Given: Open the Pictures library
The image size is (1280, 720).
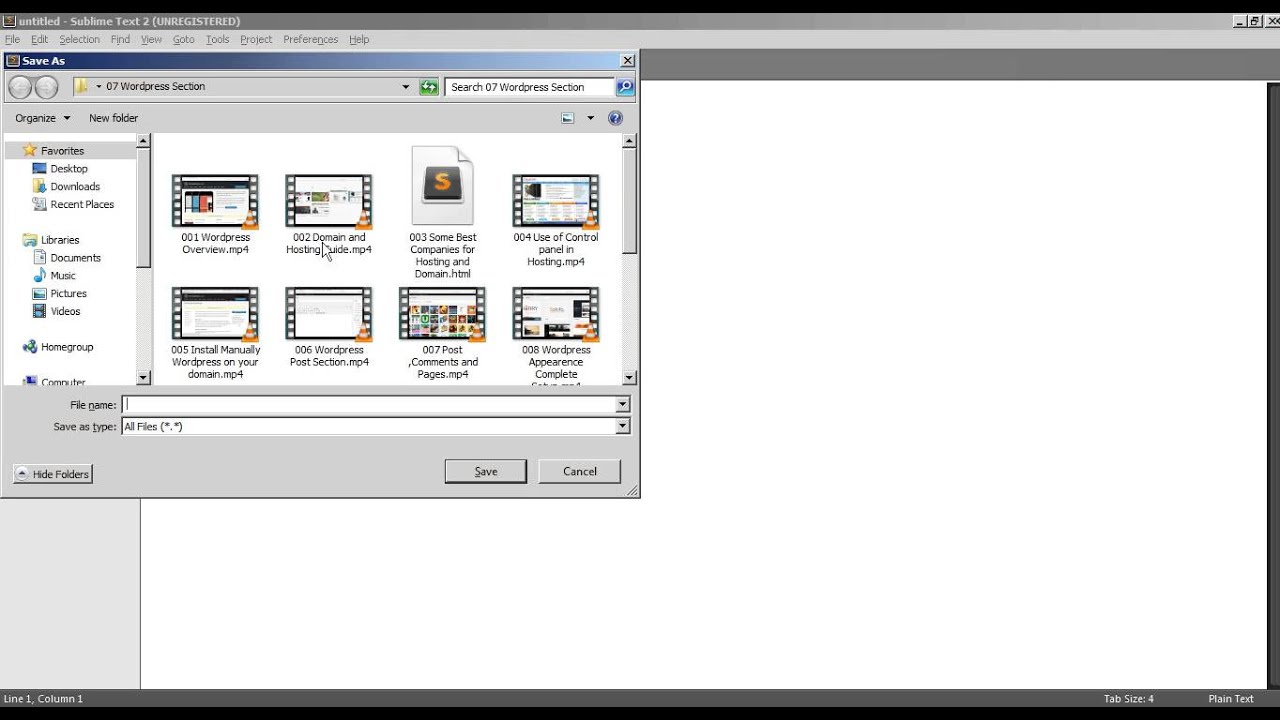Looking at the screenshot, I should coord(68,294).
